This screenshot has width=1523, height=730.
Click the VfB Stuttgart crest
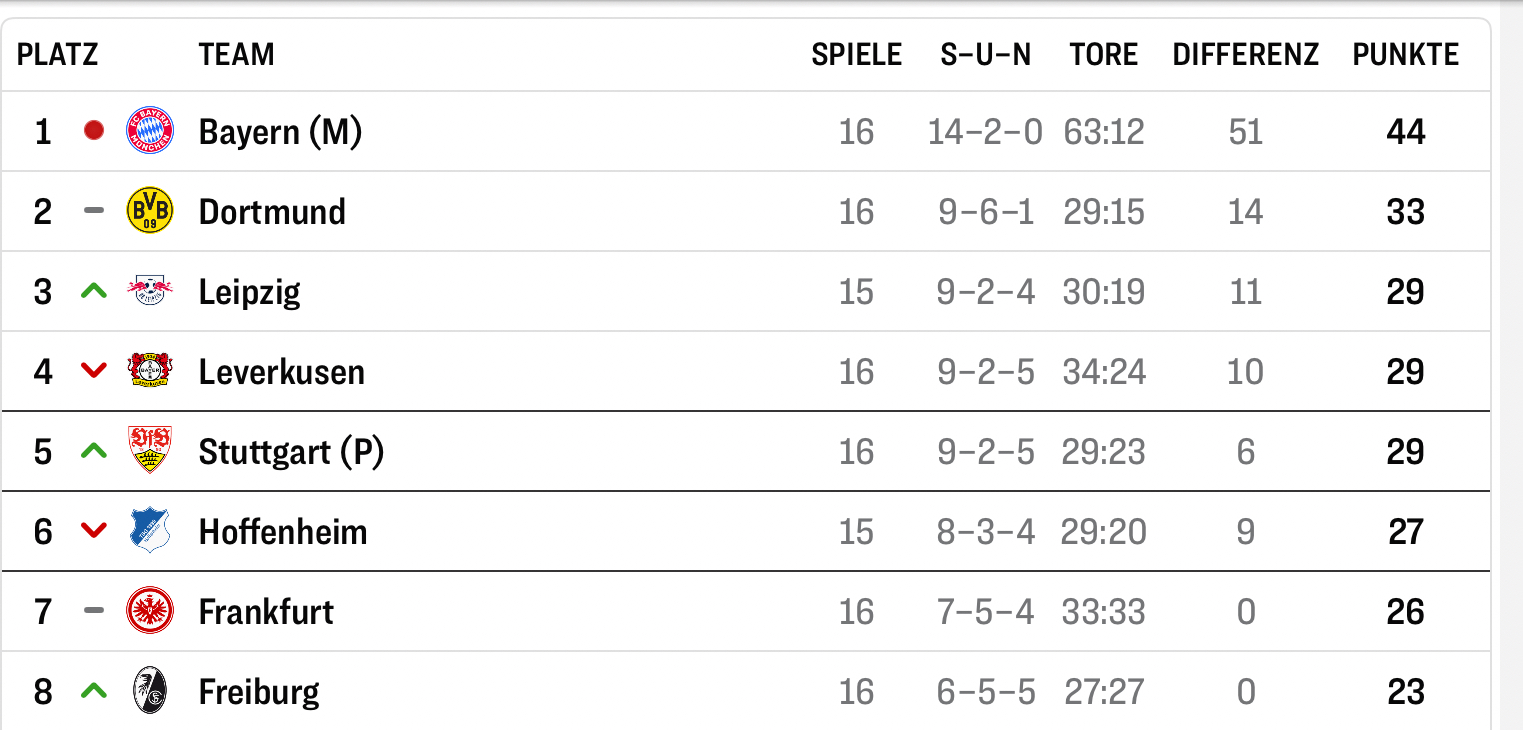150,451
